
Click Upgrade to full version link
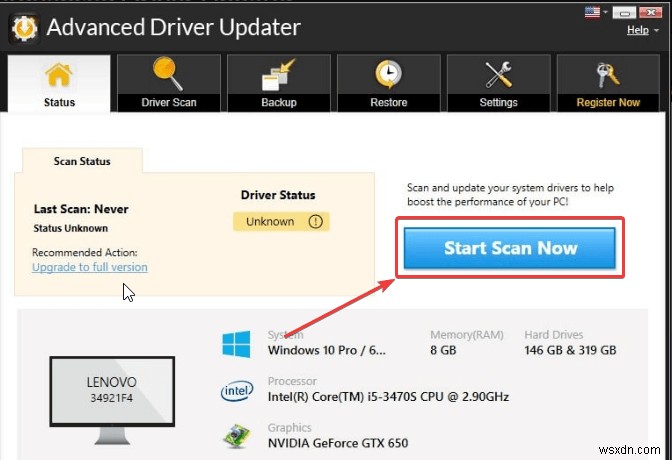(90, 267)
